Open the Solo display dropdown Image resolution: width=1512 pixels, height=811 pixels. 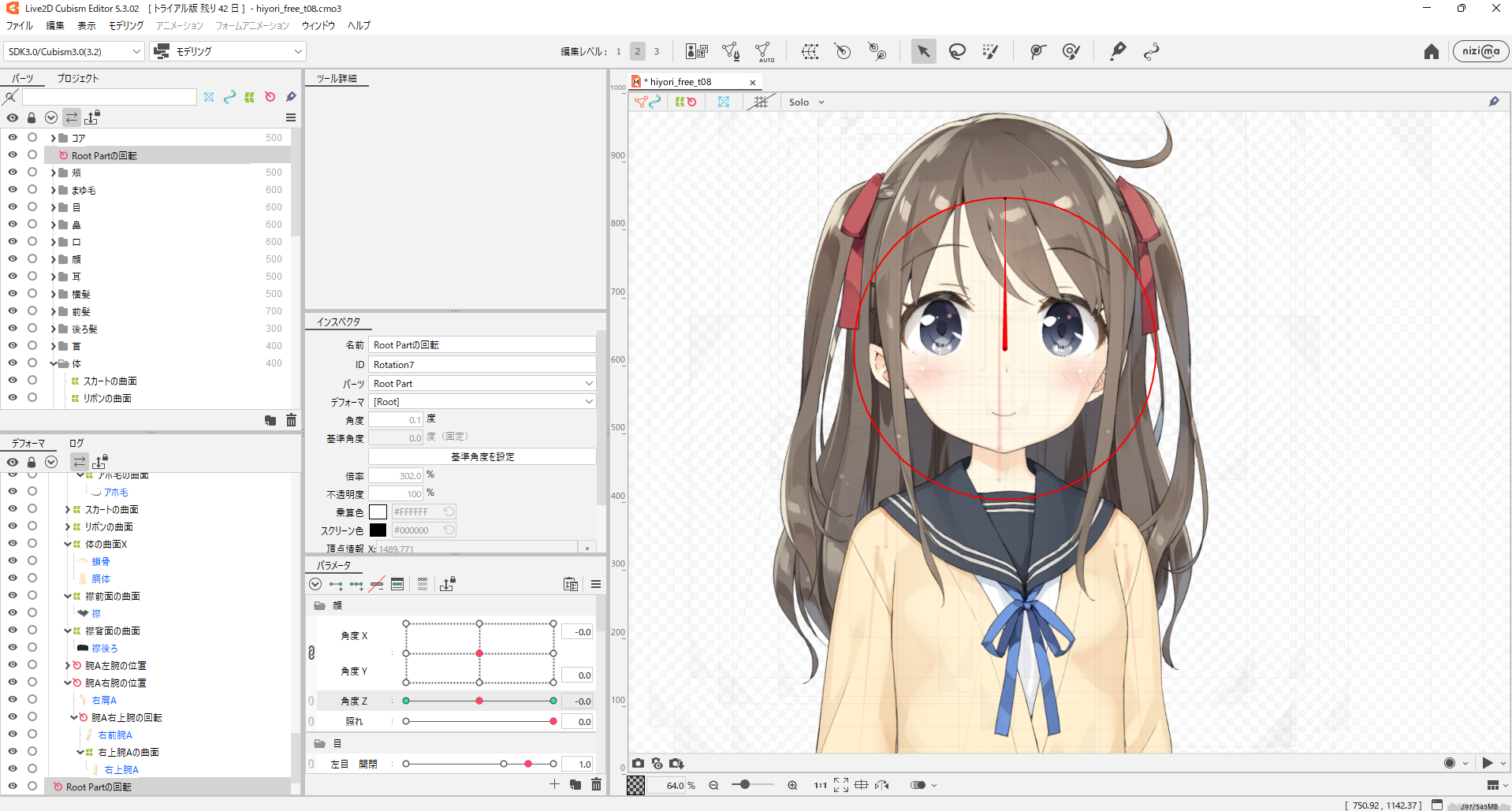click(x=806, y=102)
